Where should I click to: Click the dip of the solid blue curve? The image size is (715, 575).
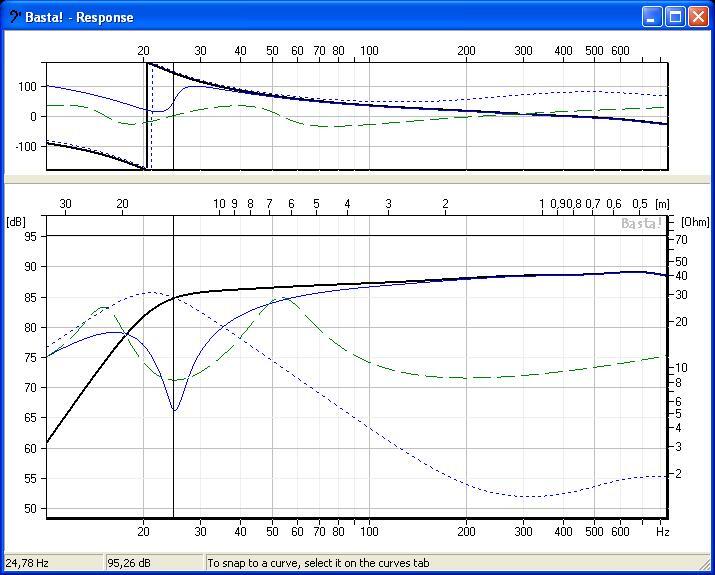(175, 409)
